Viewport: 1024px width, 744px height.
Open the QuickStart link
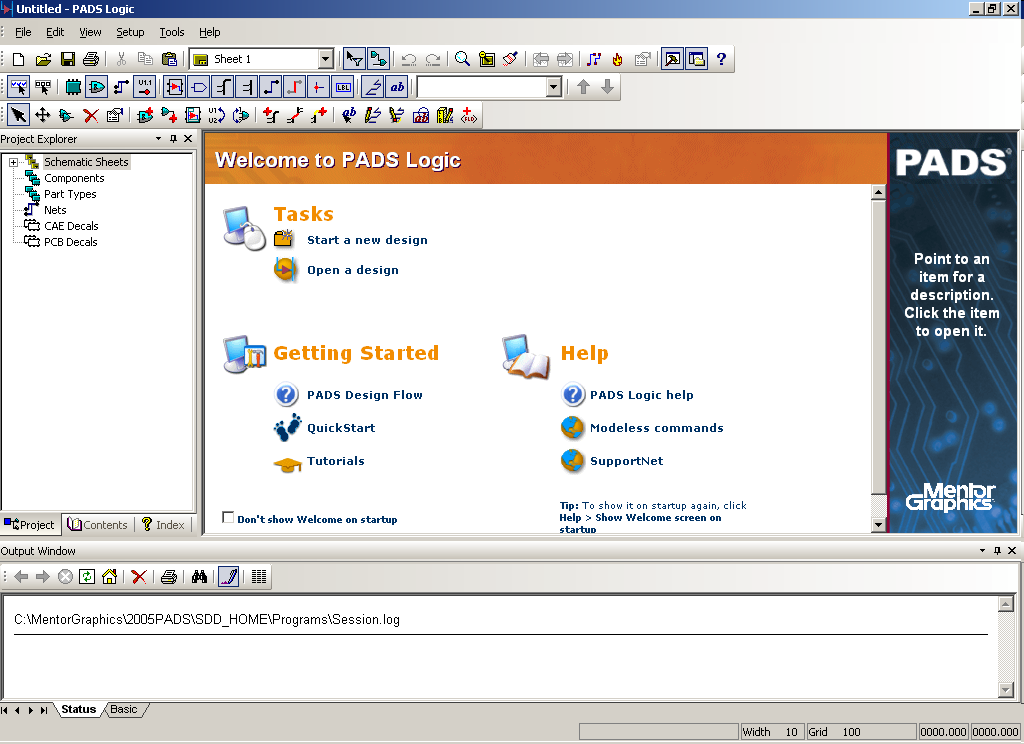point(341,428)
